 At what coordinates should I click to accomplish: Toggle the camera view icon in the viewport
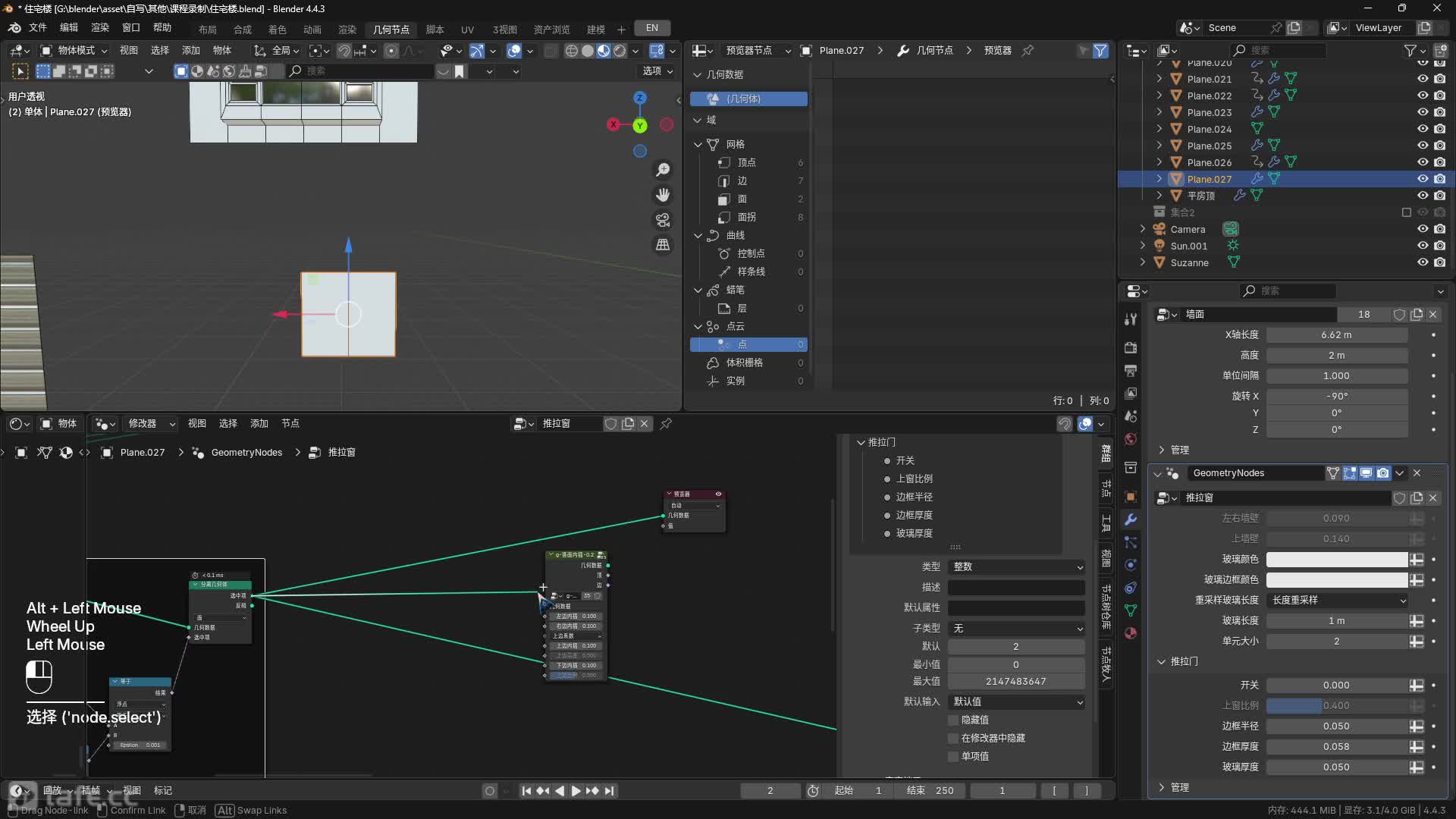click(663, 220)
